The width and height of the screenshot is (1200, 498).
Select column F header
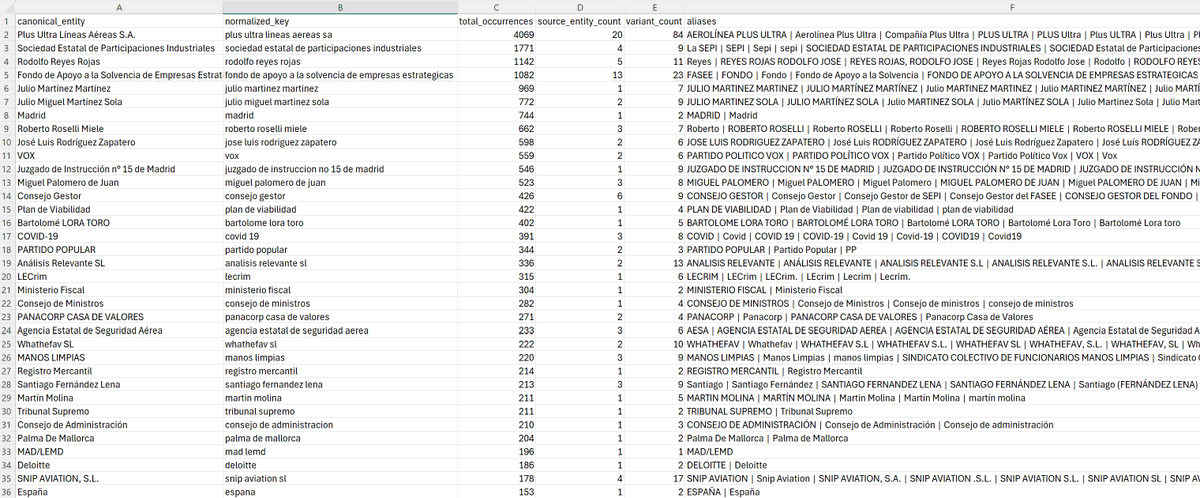pyautogui.click(x=943, y=7)
